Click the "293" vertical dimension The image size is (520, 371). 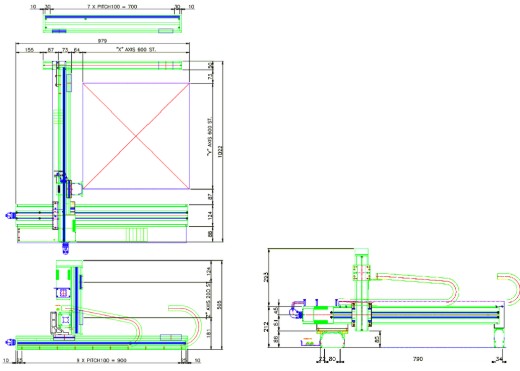(265, 277)
